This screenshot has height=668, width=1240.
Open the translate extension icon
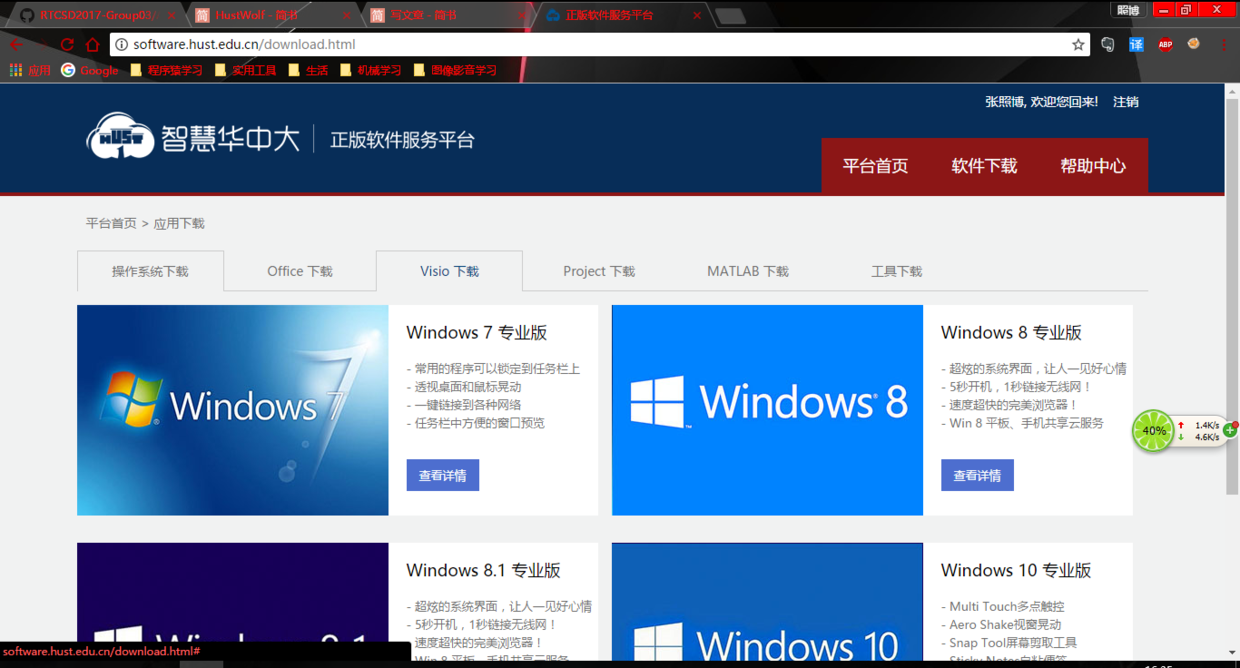(1136, 44)
